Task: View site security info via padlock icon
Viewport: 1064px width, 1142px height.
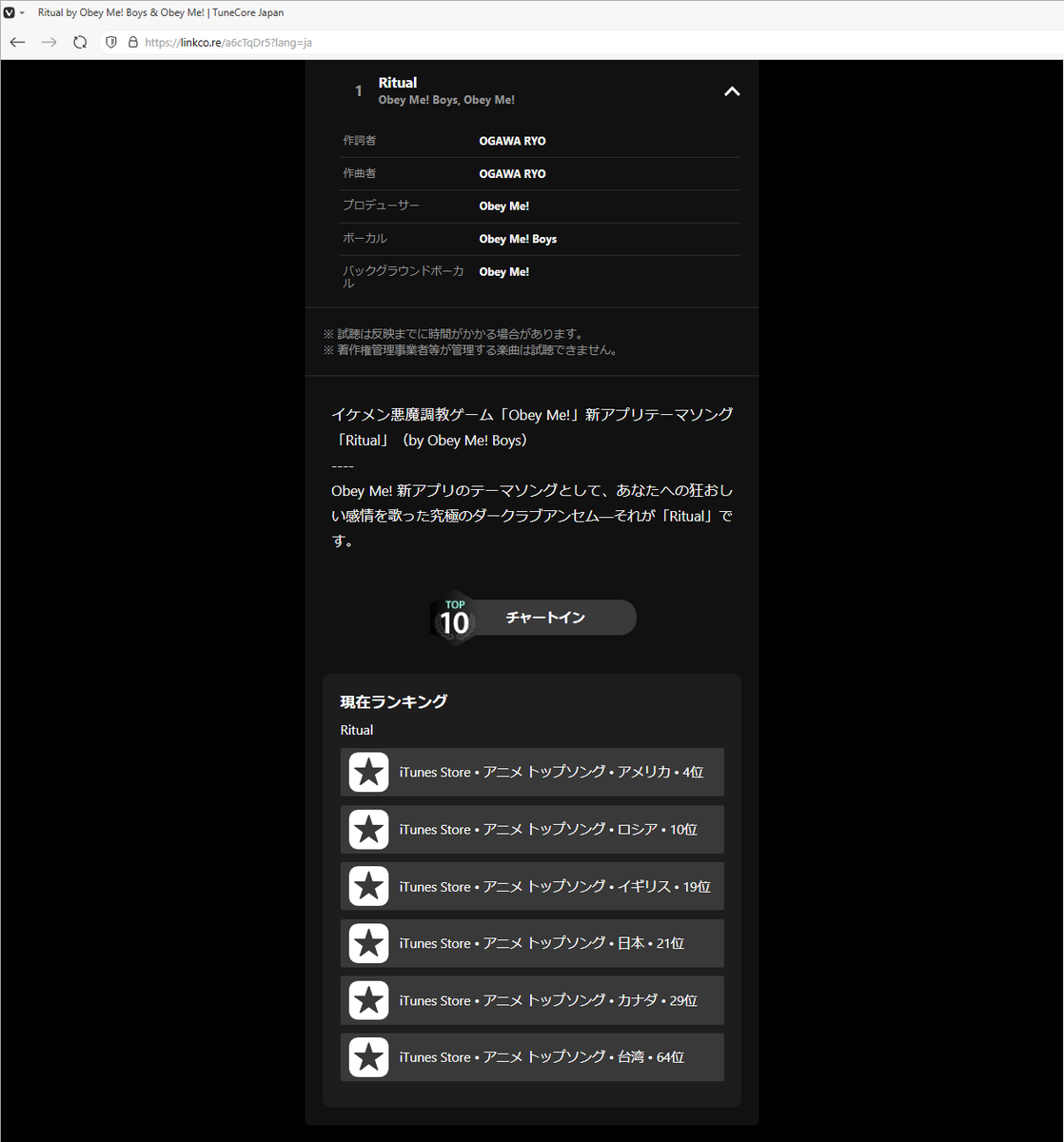Action: click(133, 42)
